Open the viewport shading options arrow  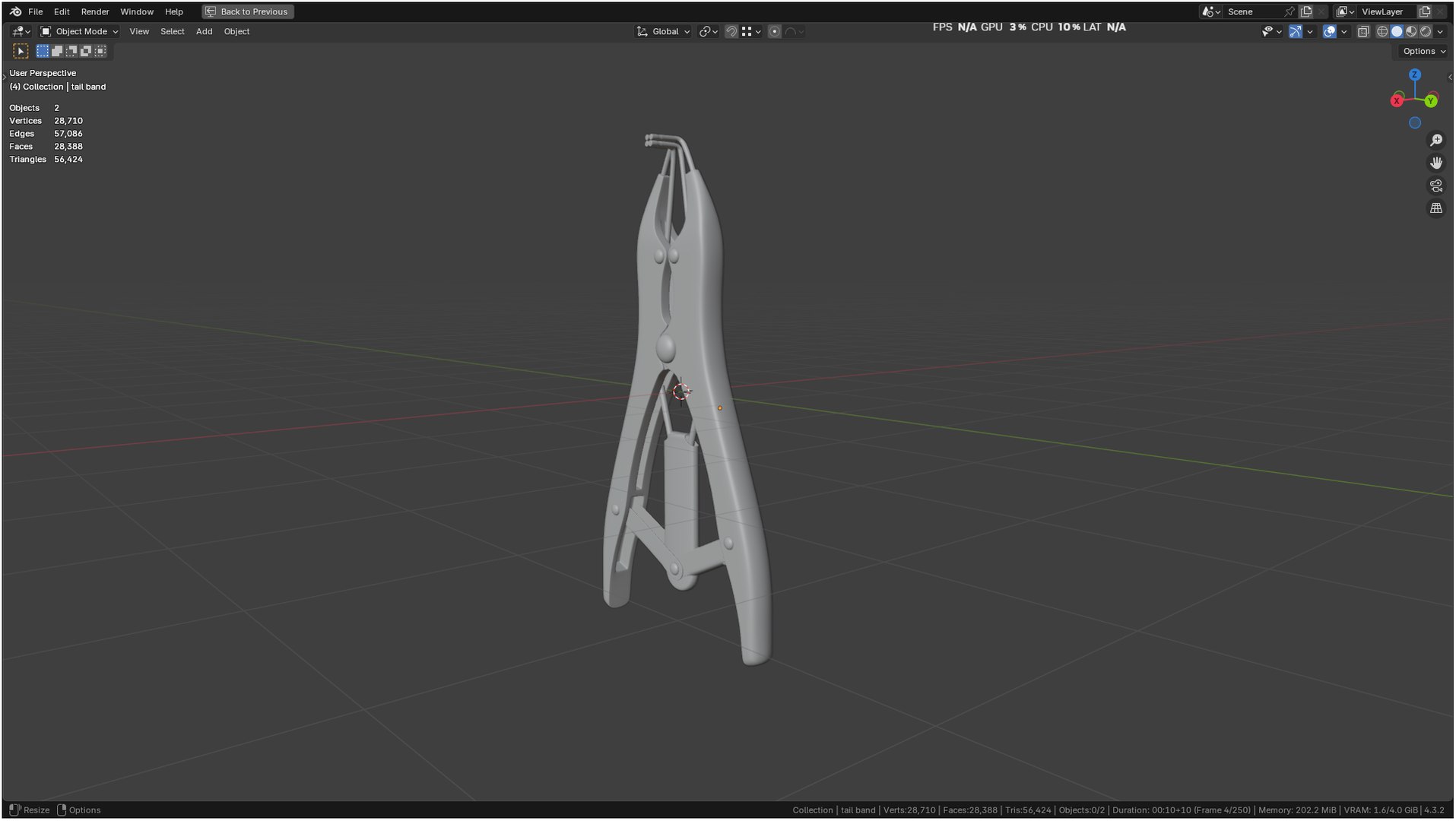1440,31
